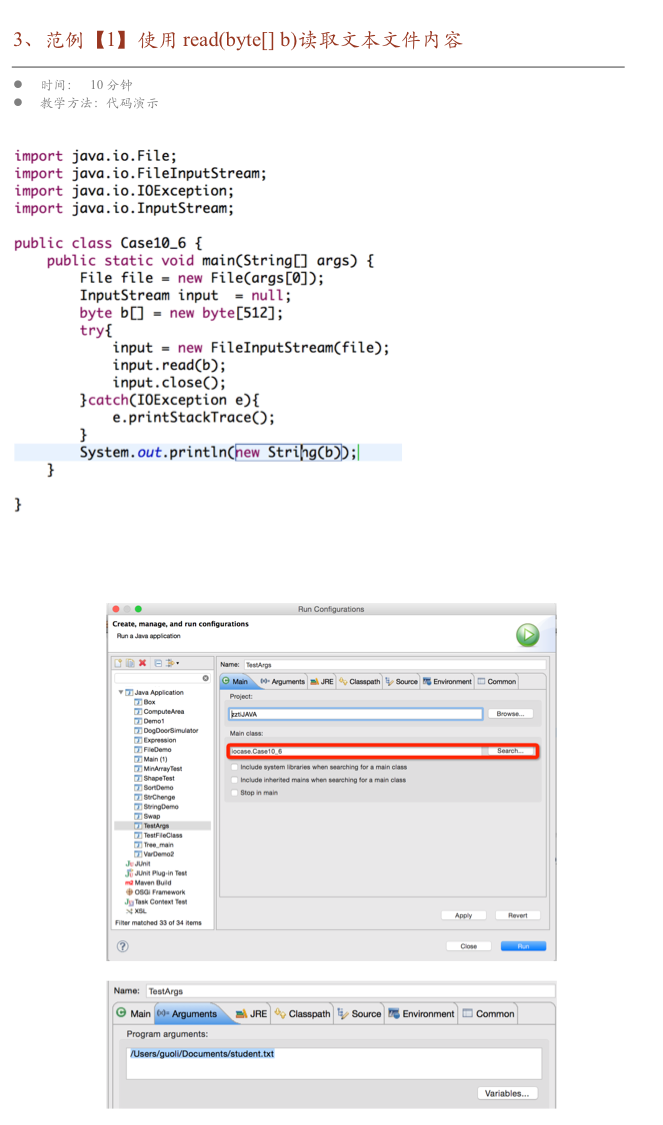Open Common tab in Run Configurations dialog
Screen dimensions: 663x1125
(497, 682)
